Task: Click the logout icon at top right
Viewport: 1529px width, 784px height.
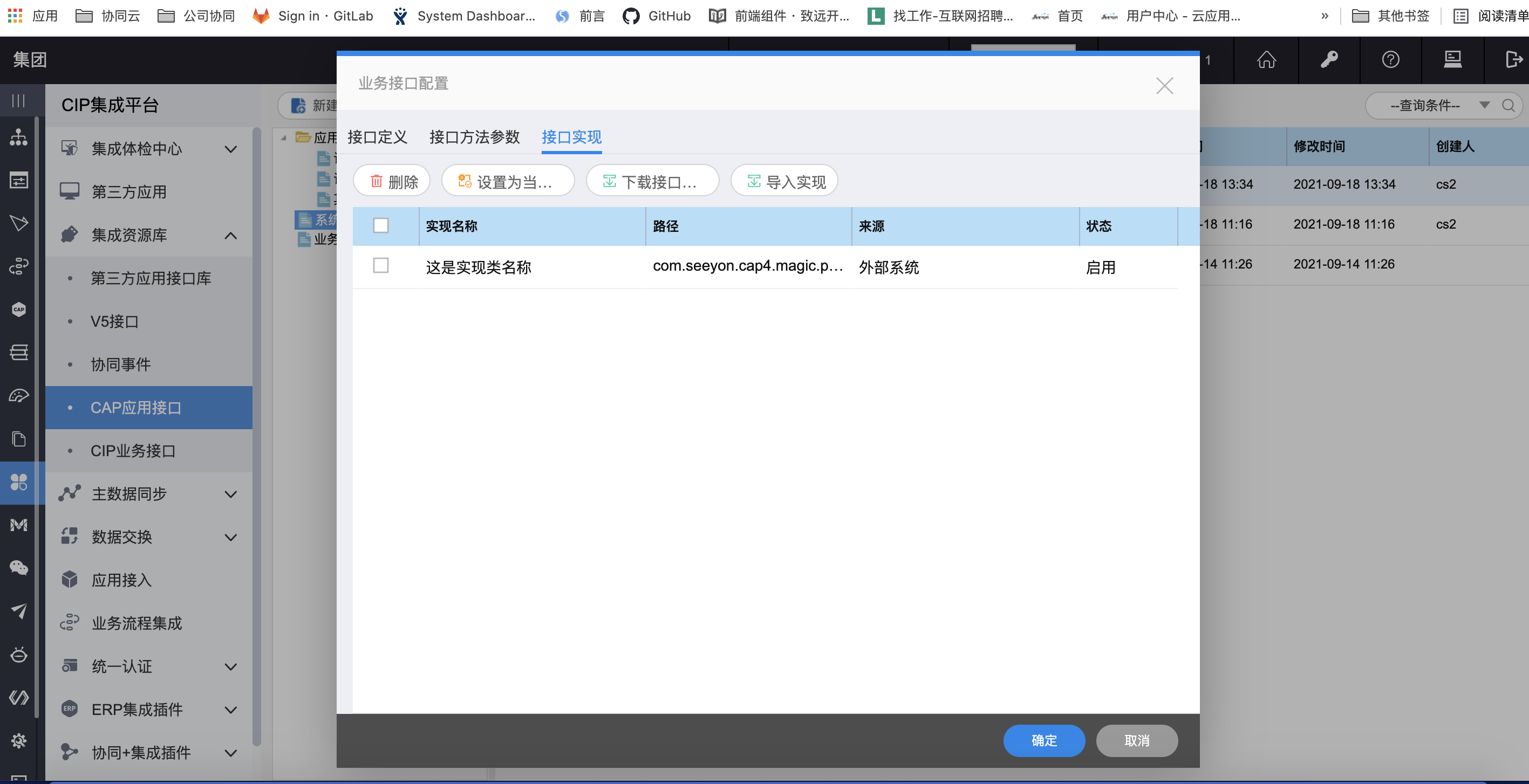Action: [1513, 59]
